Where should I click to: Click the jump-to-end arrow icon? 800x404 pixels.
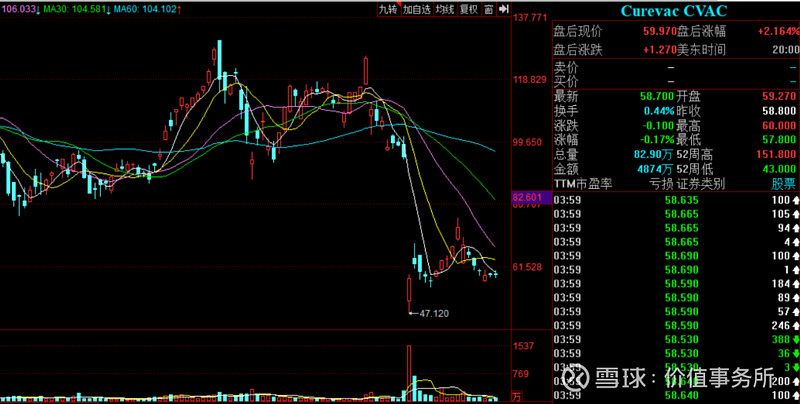tap(504, 9)
